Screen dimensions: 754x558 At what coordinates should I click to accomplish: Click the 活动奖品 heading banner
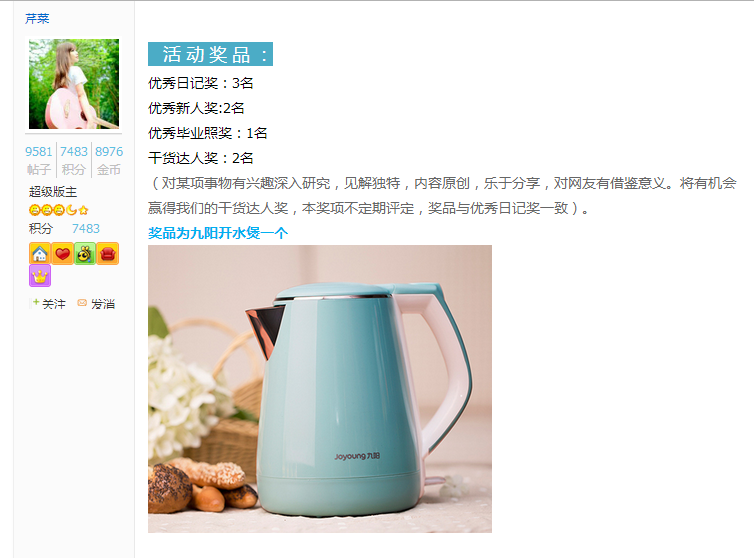coord(210,54)
